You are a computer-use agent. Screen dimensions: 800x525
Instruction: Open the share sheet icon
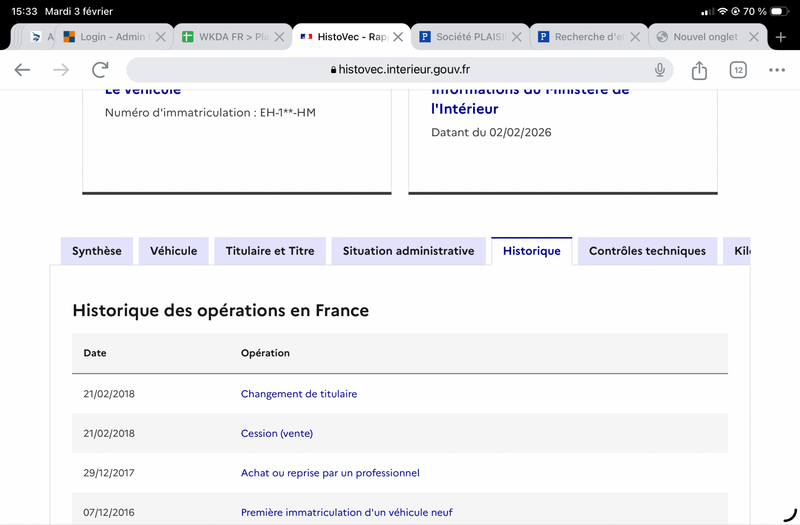(699, 70)
